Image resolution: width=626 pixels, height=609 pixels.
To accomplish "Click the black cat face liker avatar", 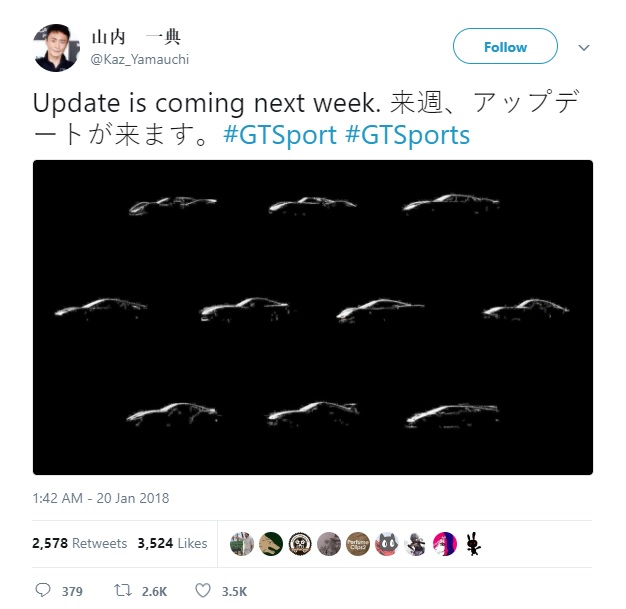I will (386, 544).
